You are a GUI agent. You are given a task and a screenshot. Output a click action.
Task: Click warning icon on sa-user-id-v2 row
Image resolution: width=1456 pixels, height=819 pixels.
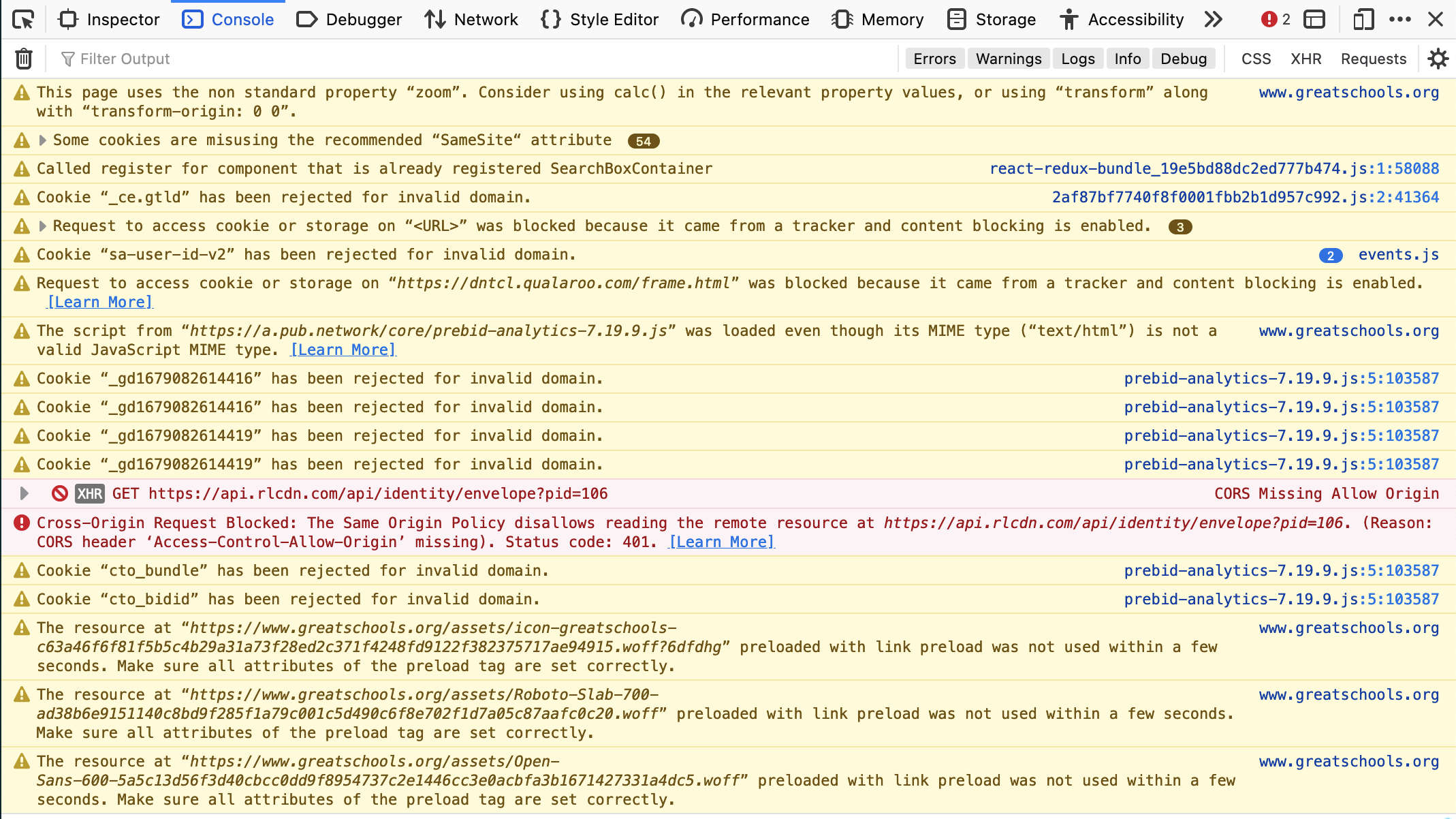pos(22,254)
